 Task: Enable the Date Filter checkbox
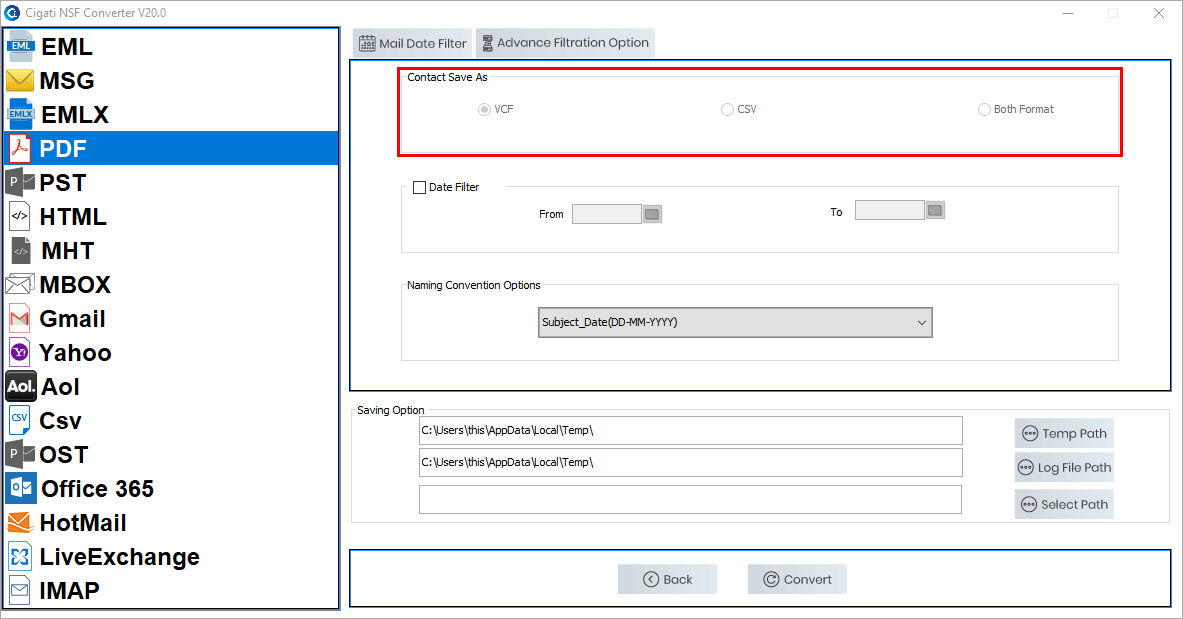[419, 187]
